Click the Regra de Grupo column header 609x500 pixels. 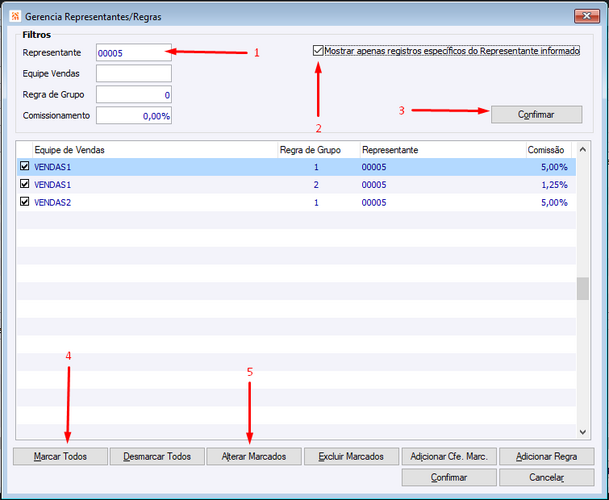pyautogui.click(x=318, y=150)
